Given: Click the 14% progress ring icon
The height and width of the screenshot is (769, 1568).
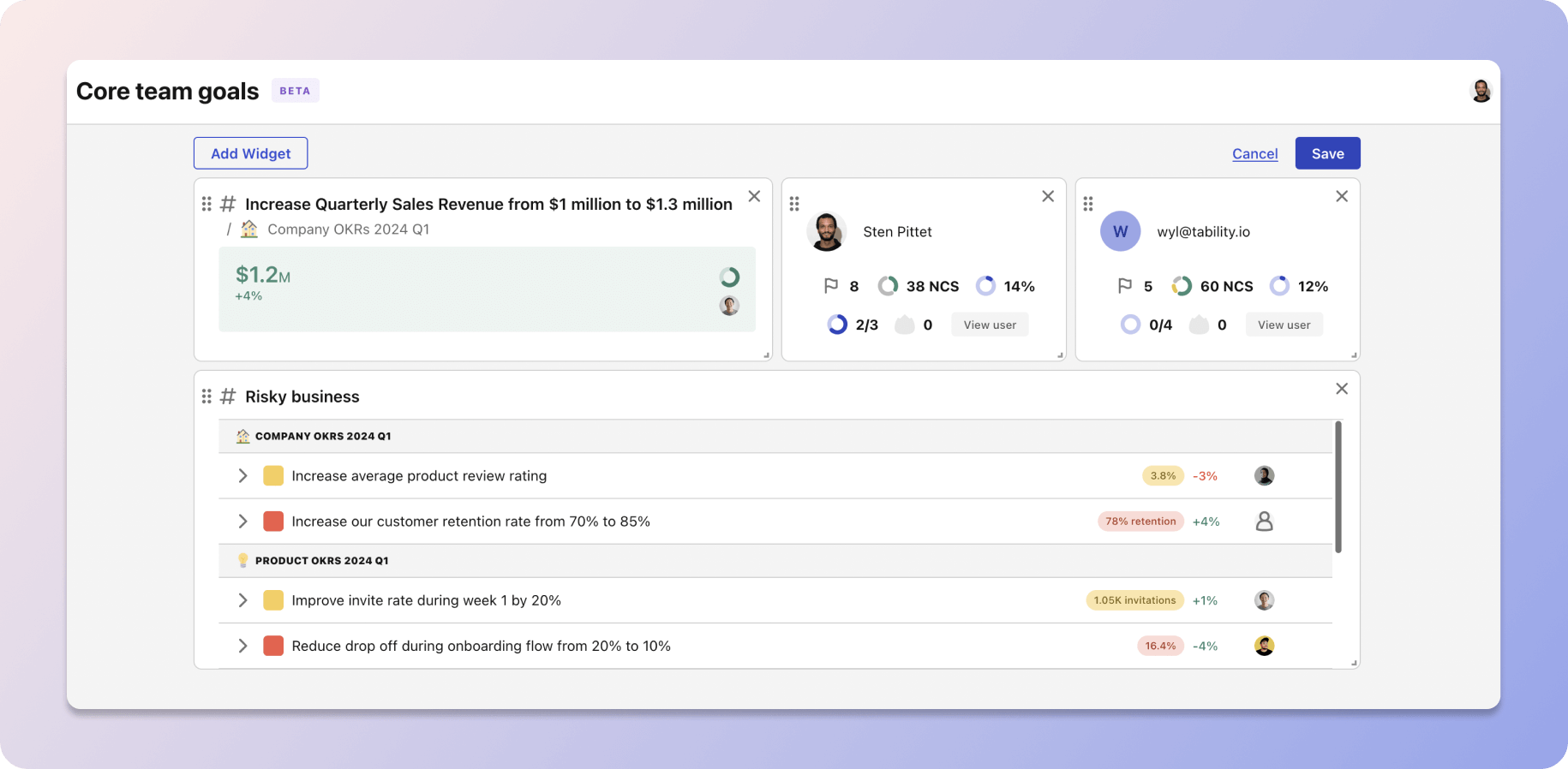Looking at the screenshot, I should point(985,286).
